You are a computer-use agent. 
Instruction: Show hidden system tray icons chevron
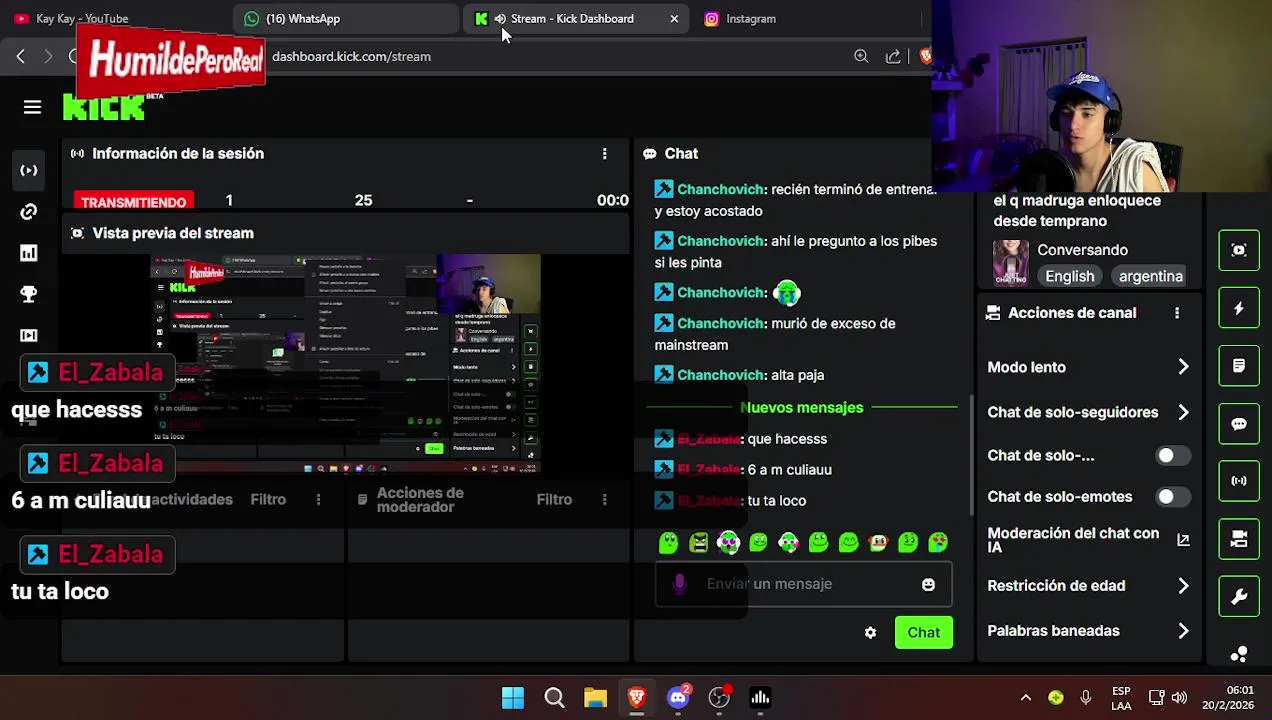pyautogui.click(x=1025, y=697)
